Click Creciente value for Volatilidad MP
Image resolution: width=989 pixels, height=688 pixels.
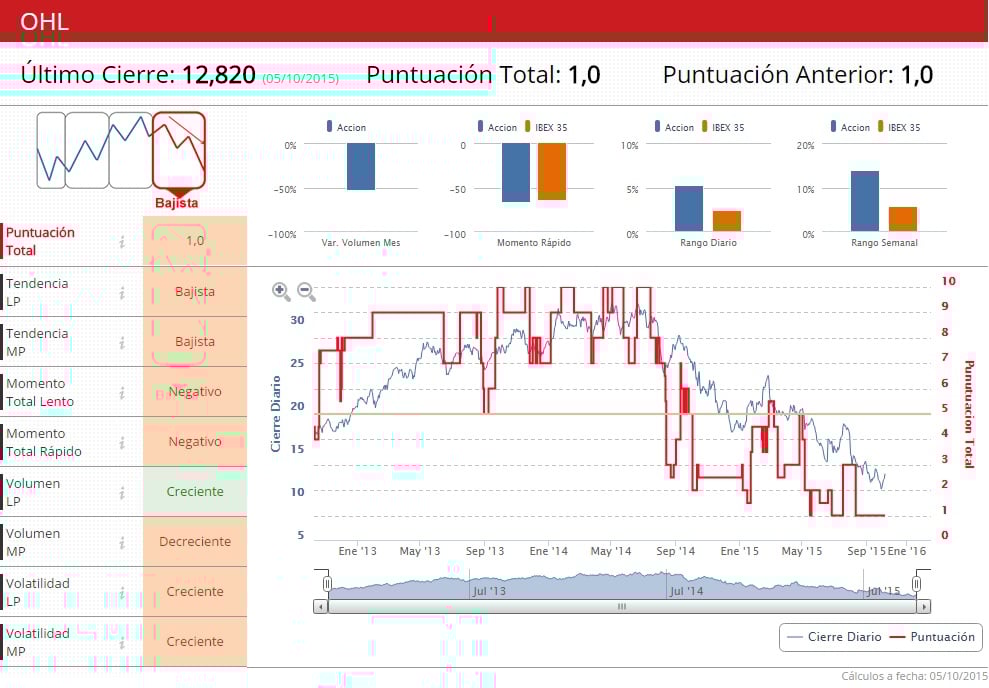coord(195,641)
